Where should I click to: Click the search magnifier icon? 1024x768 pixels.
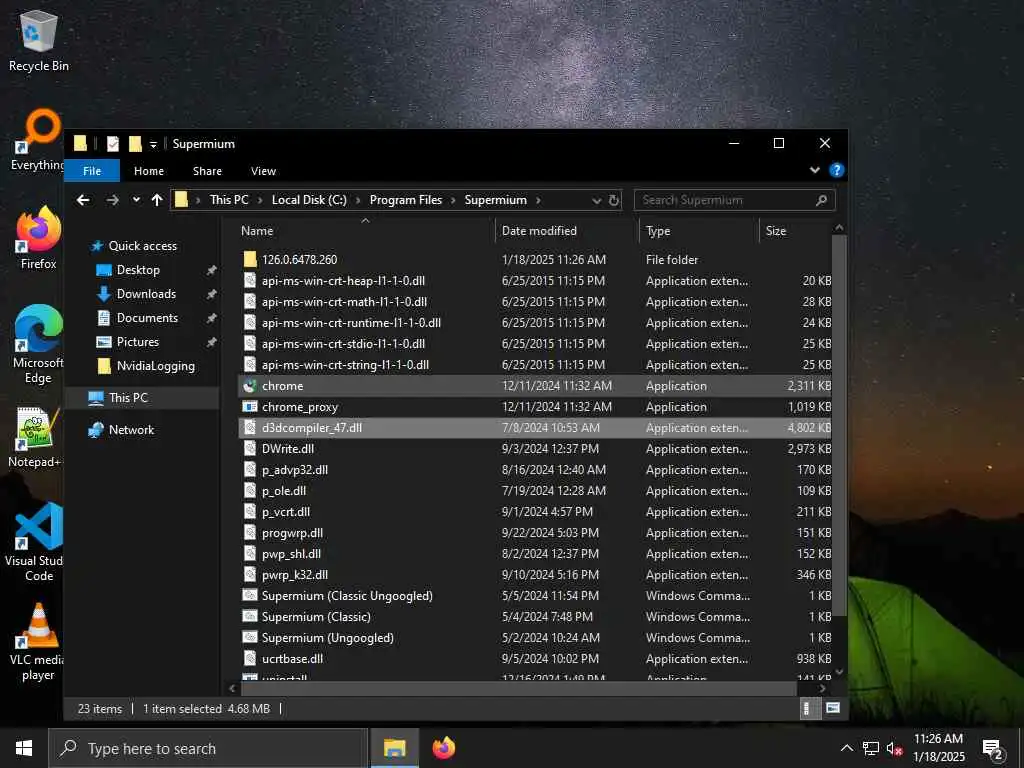pos(822,200)
